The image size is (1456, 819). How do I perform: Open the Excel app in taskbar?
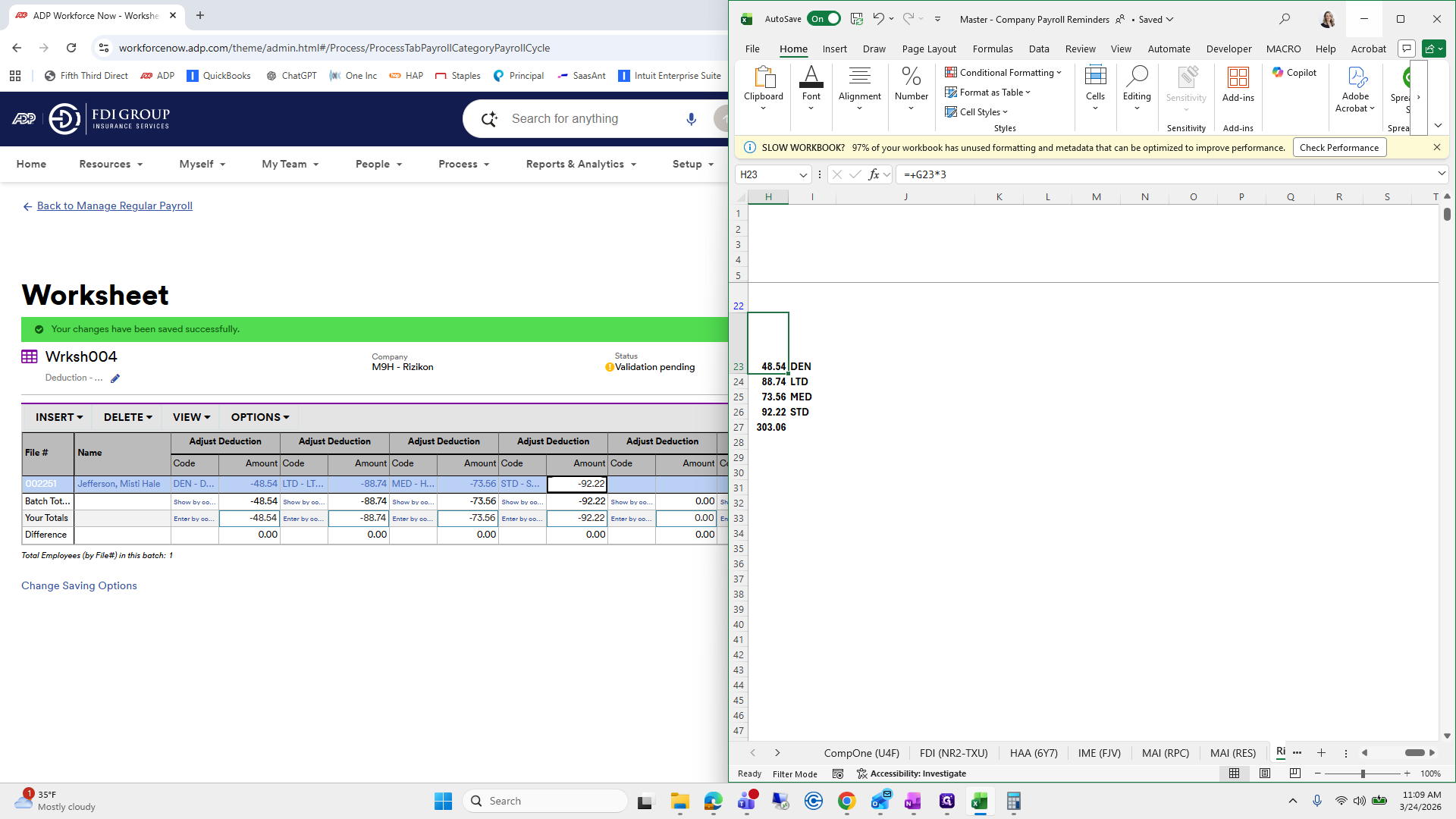(979, 801)
